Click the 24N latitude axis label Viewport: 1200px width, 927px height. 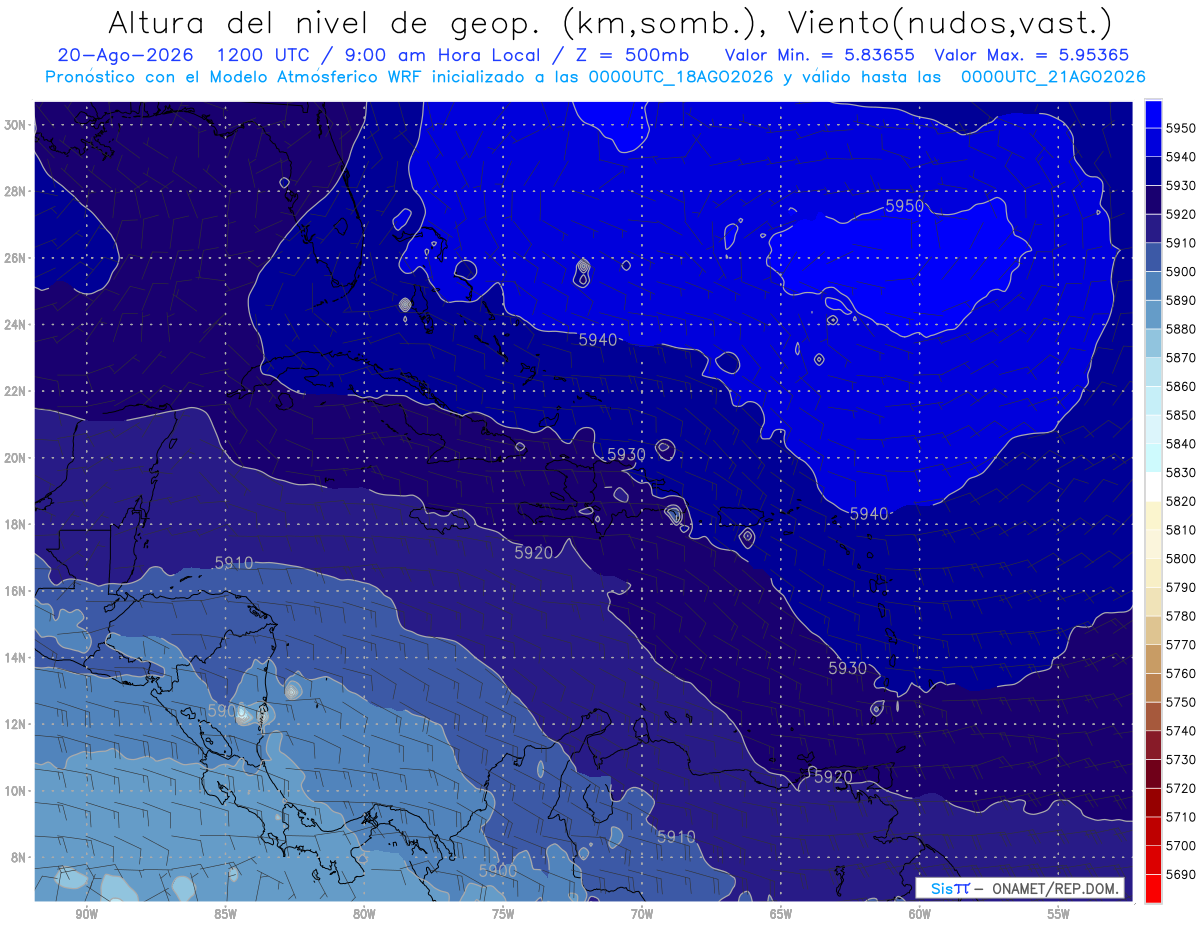pos(15,325)
